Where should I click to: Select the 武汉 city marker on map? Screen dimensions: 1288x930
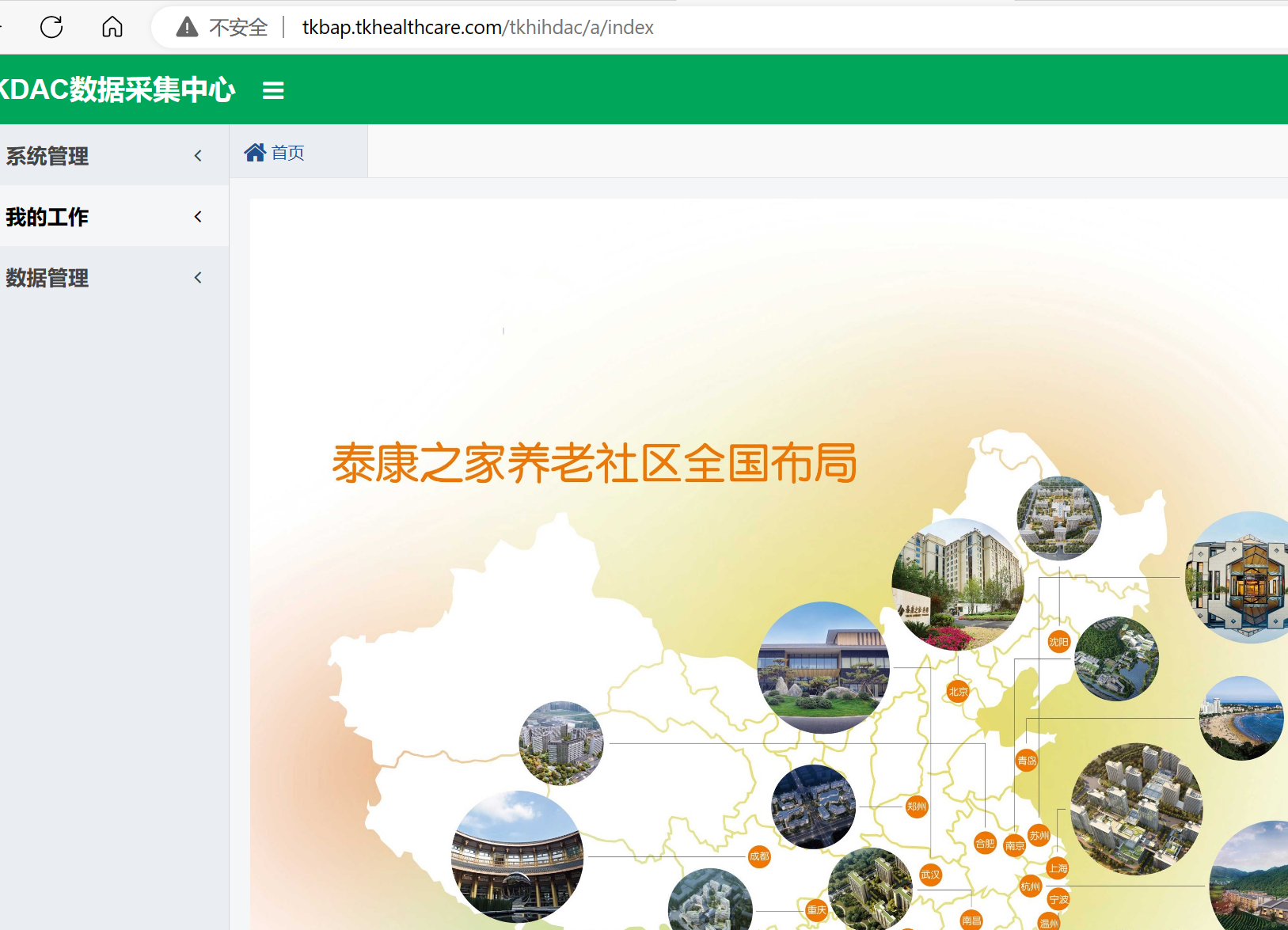tap(930, 875)
